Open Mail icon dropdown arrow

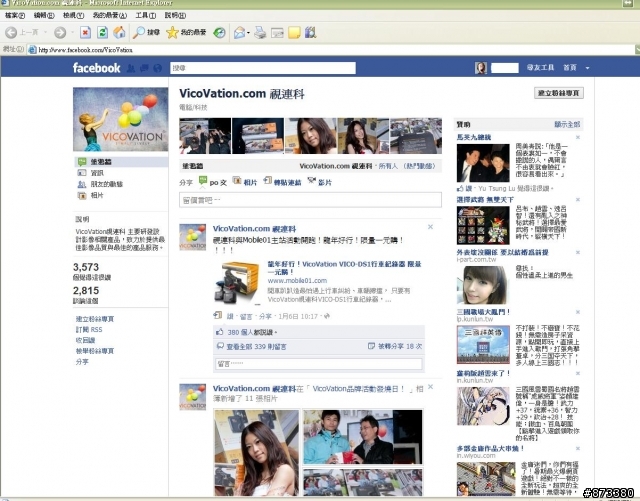(248, 33)
